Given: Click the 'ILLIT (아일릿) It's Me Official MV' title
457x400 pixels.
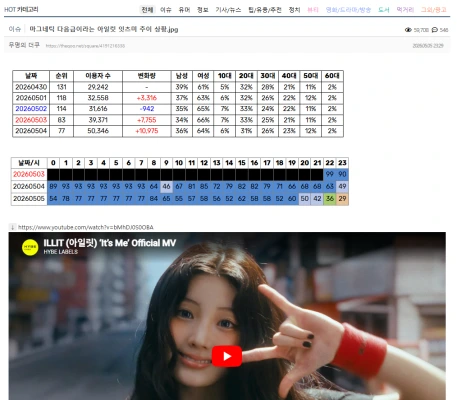Looking at the screenshot, I should (x=110, y=243).
